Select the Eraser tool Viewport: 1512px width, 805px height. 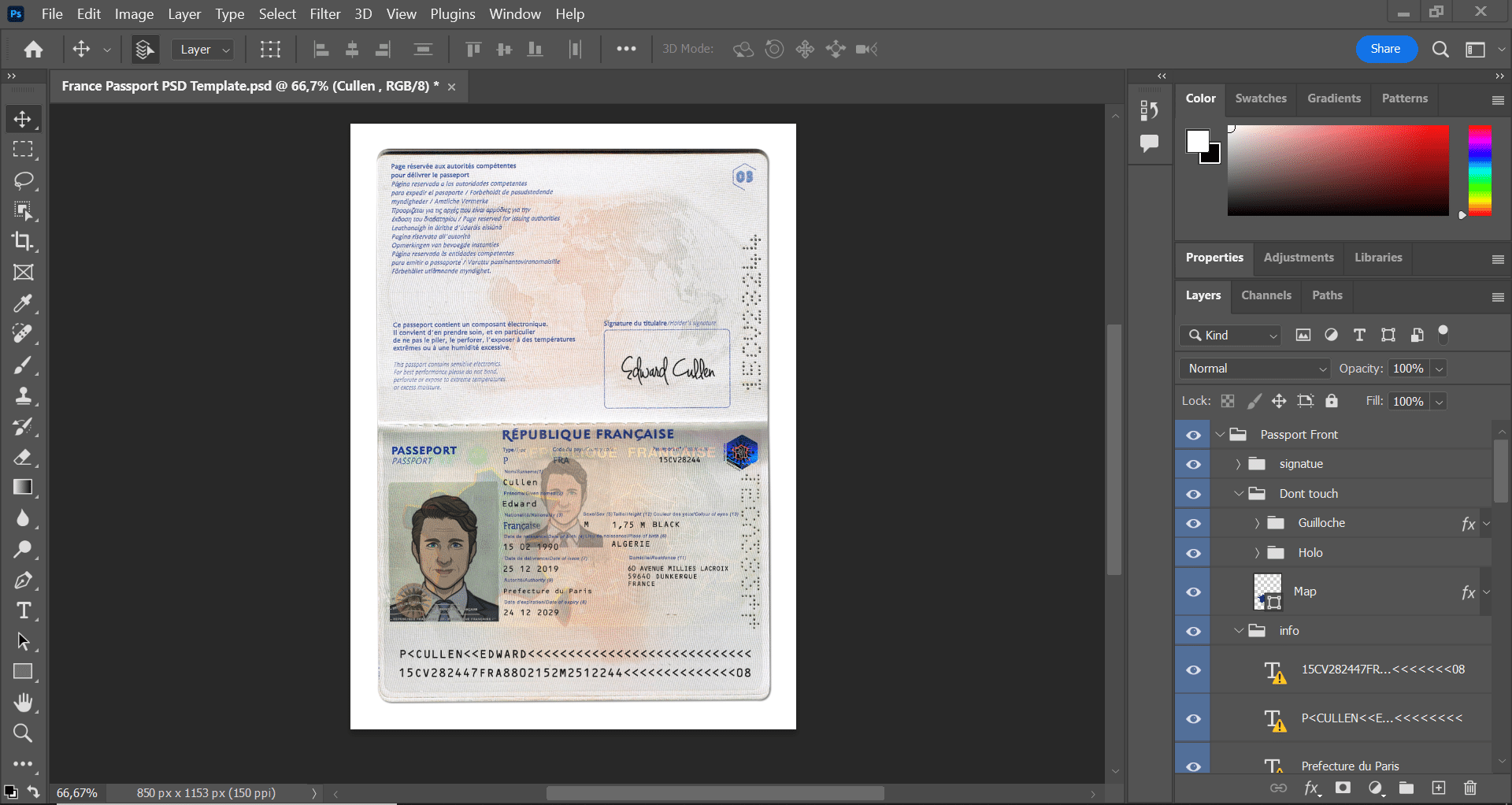[23, 457]
